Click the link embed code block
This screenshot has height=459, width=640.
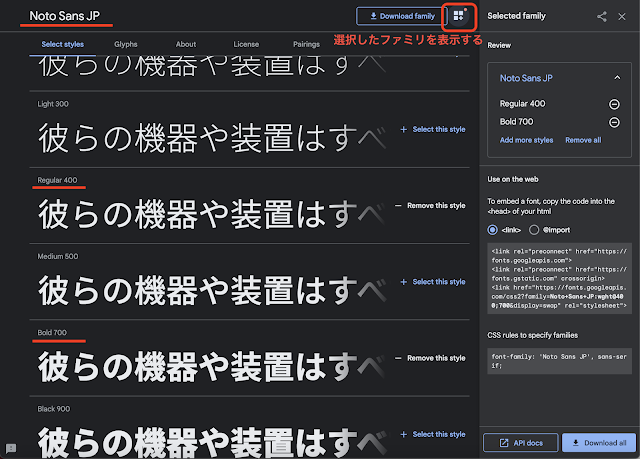(x=559, y=279)
